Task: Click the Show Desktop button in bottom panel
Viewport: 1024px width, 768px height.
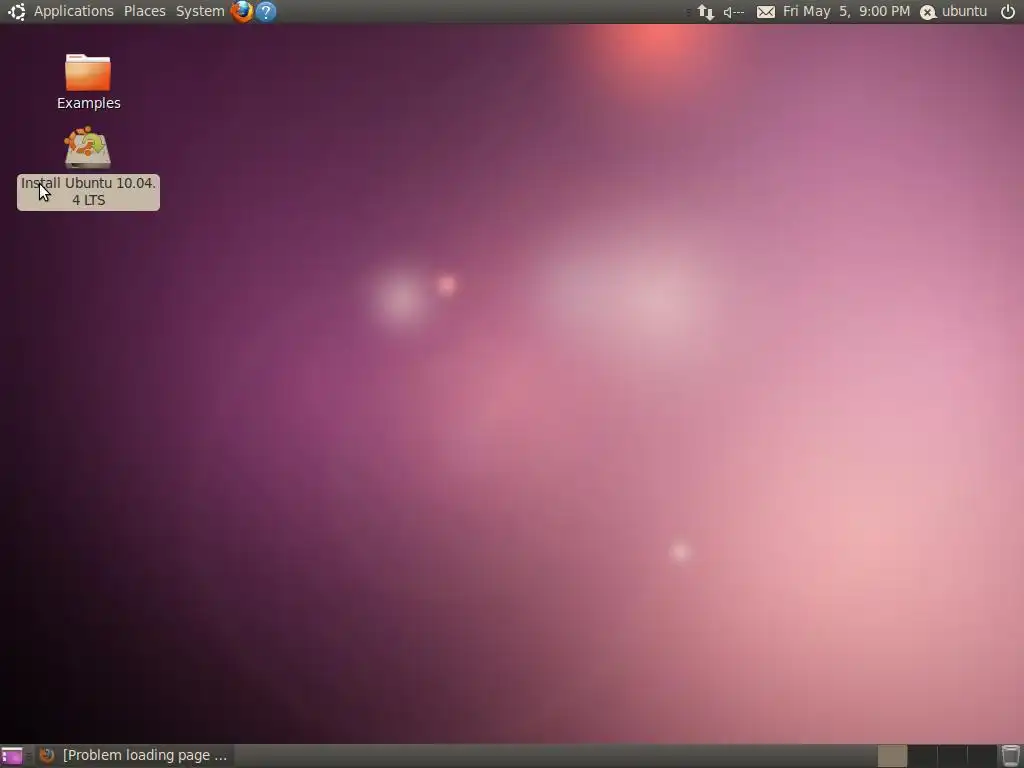Action: [12, 756]
